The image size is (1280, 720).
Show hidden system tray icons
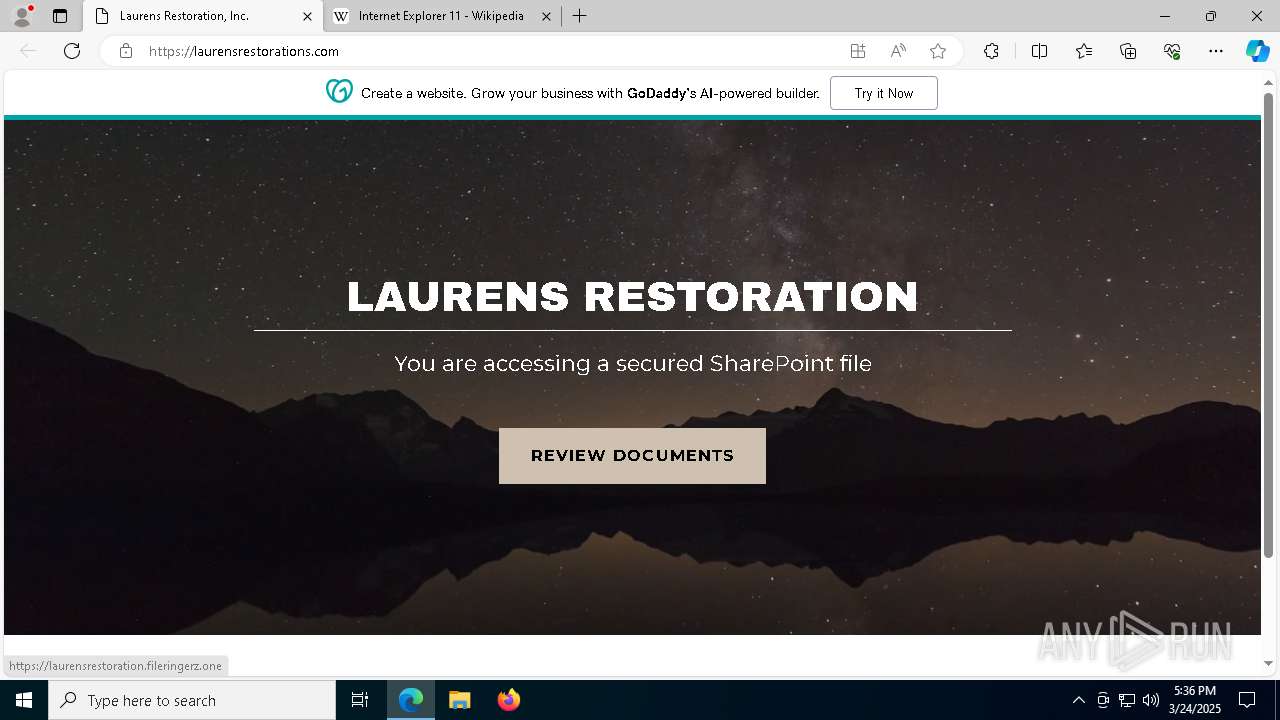click(1078, 700)
